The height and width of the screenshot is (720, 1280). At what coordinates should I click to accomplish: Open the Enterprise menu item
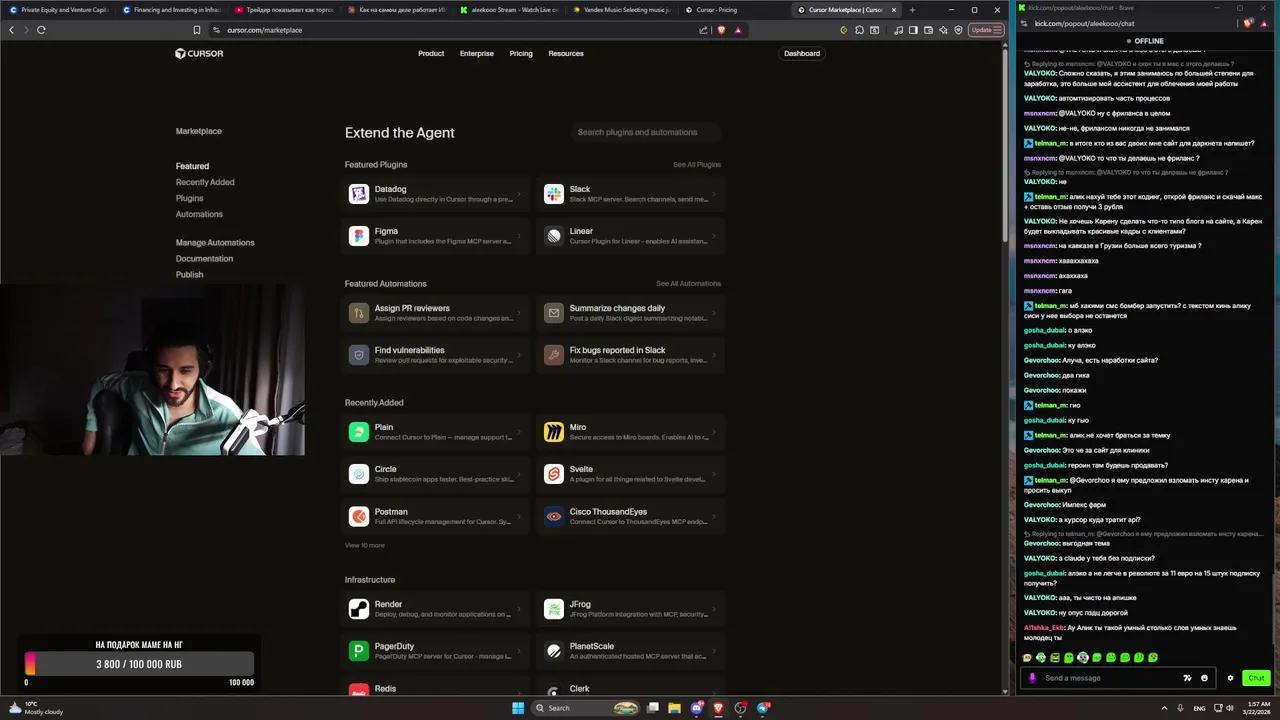pyautogui.click(x=477, y=53)
